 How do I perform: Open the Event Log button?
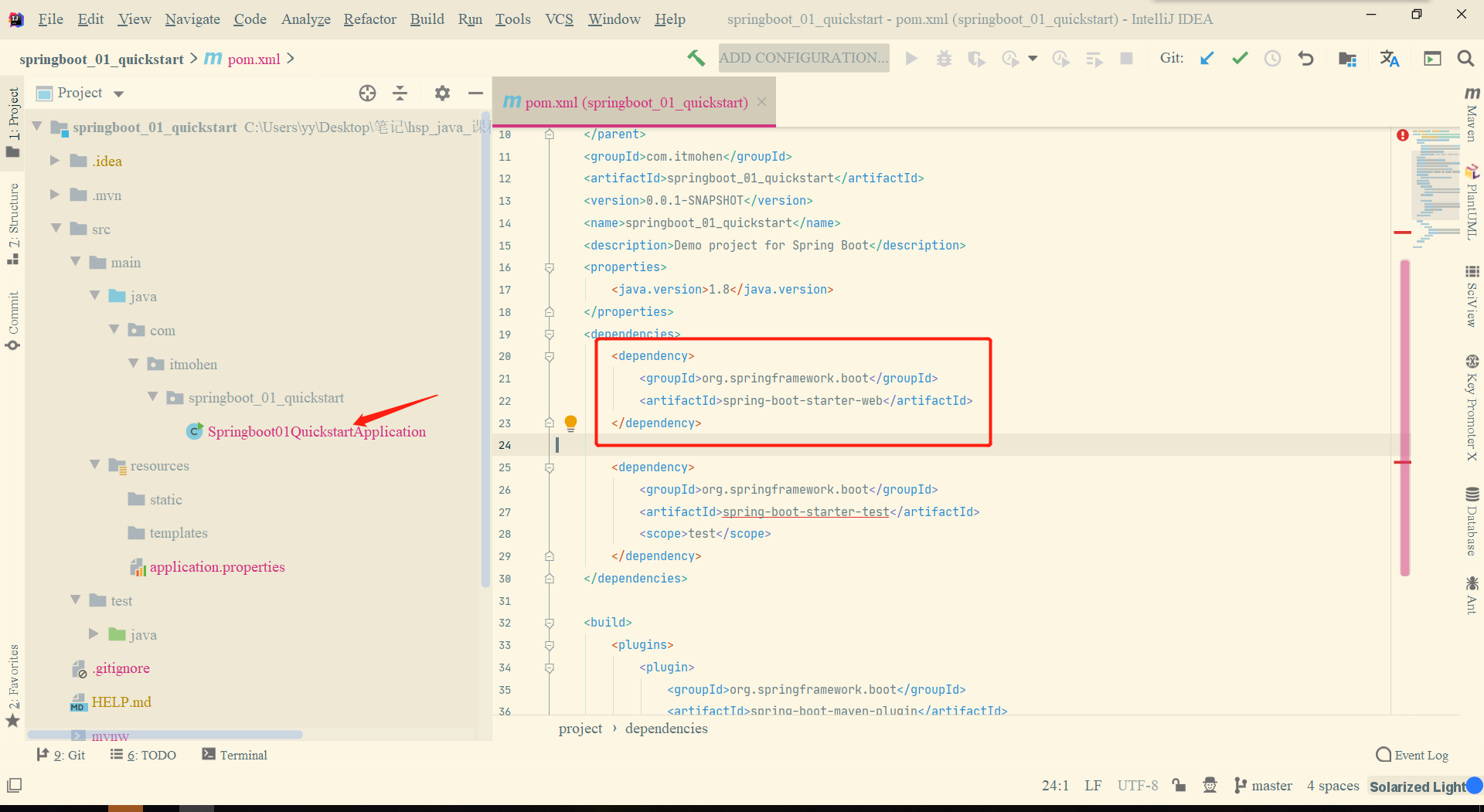pyautogui.click(x=1412, y=755)
